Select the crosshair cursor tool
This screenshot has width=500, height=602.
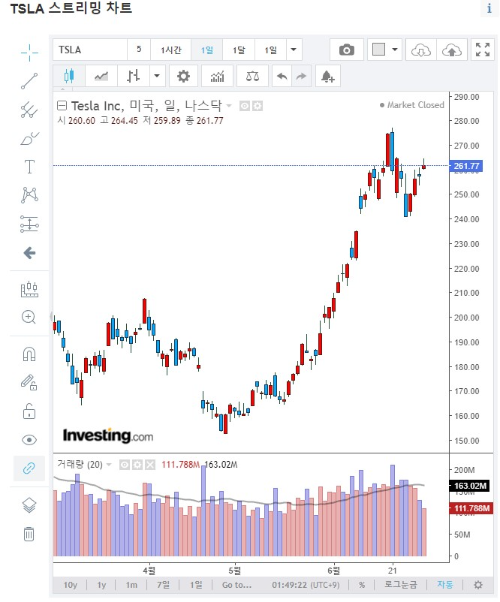[x=29, y=53]
